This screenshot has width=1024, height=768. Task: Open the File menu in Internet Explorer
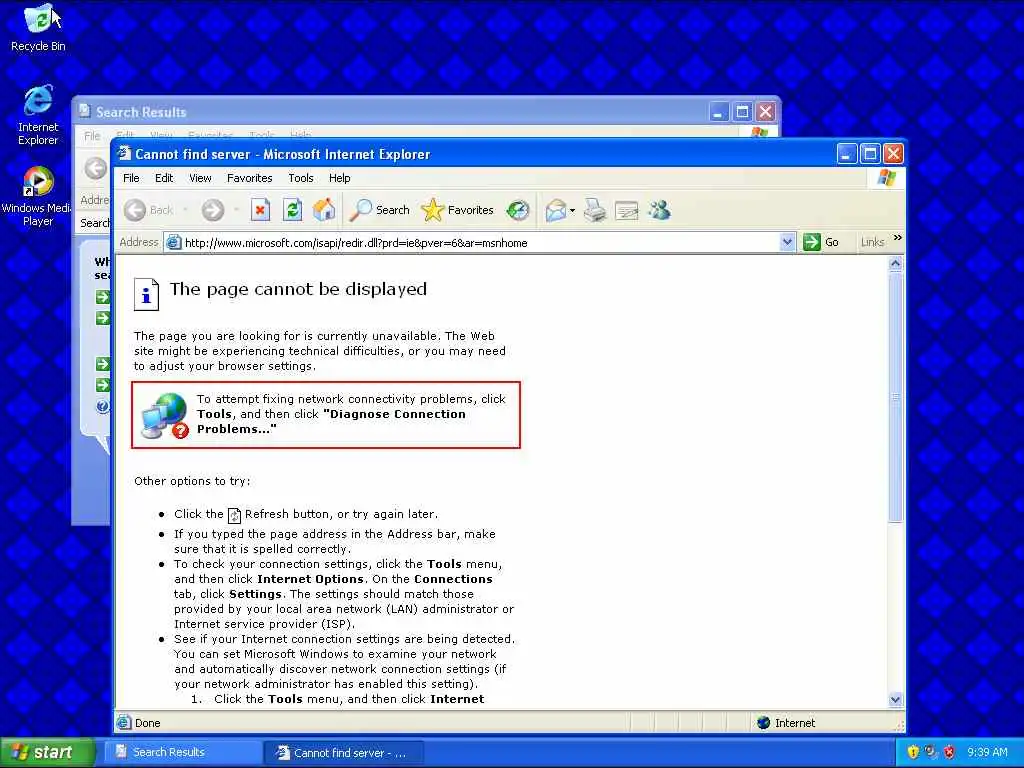click(131, 178)
